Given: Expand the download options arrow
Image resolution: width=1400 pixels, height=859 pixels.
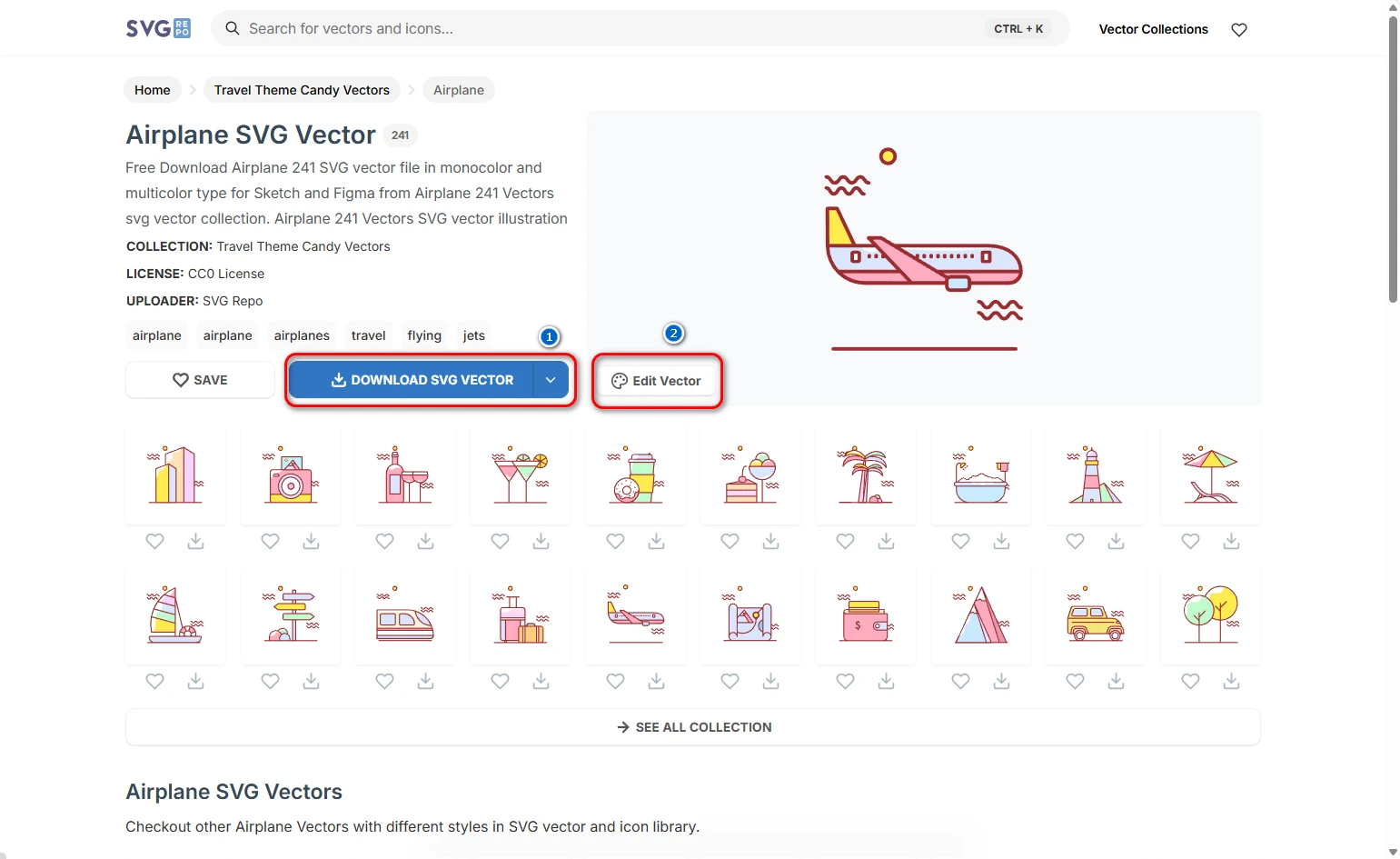Looking at the screenshot, I should tap(551, 380).
